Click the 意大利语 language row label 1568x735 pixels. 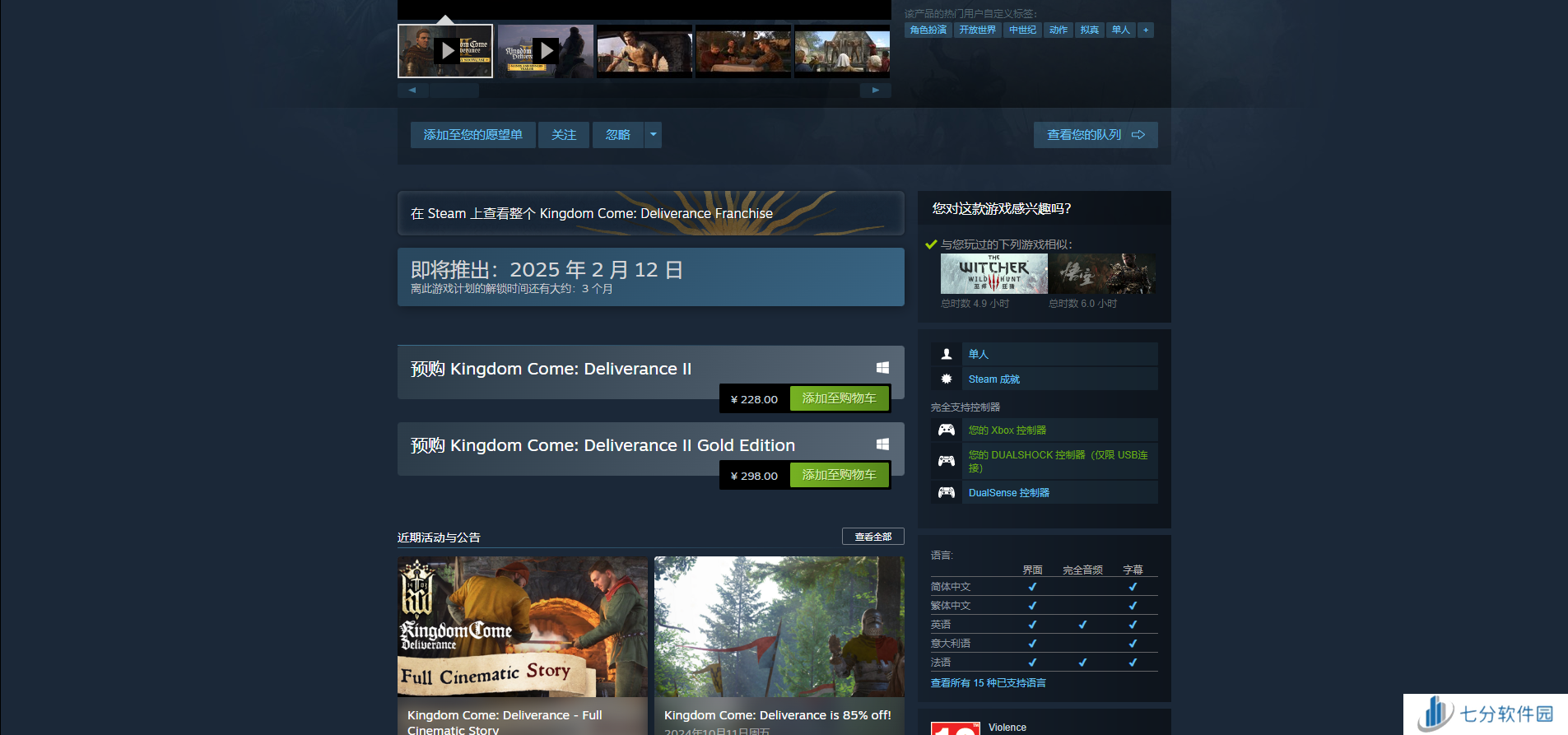(951, 644)
